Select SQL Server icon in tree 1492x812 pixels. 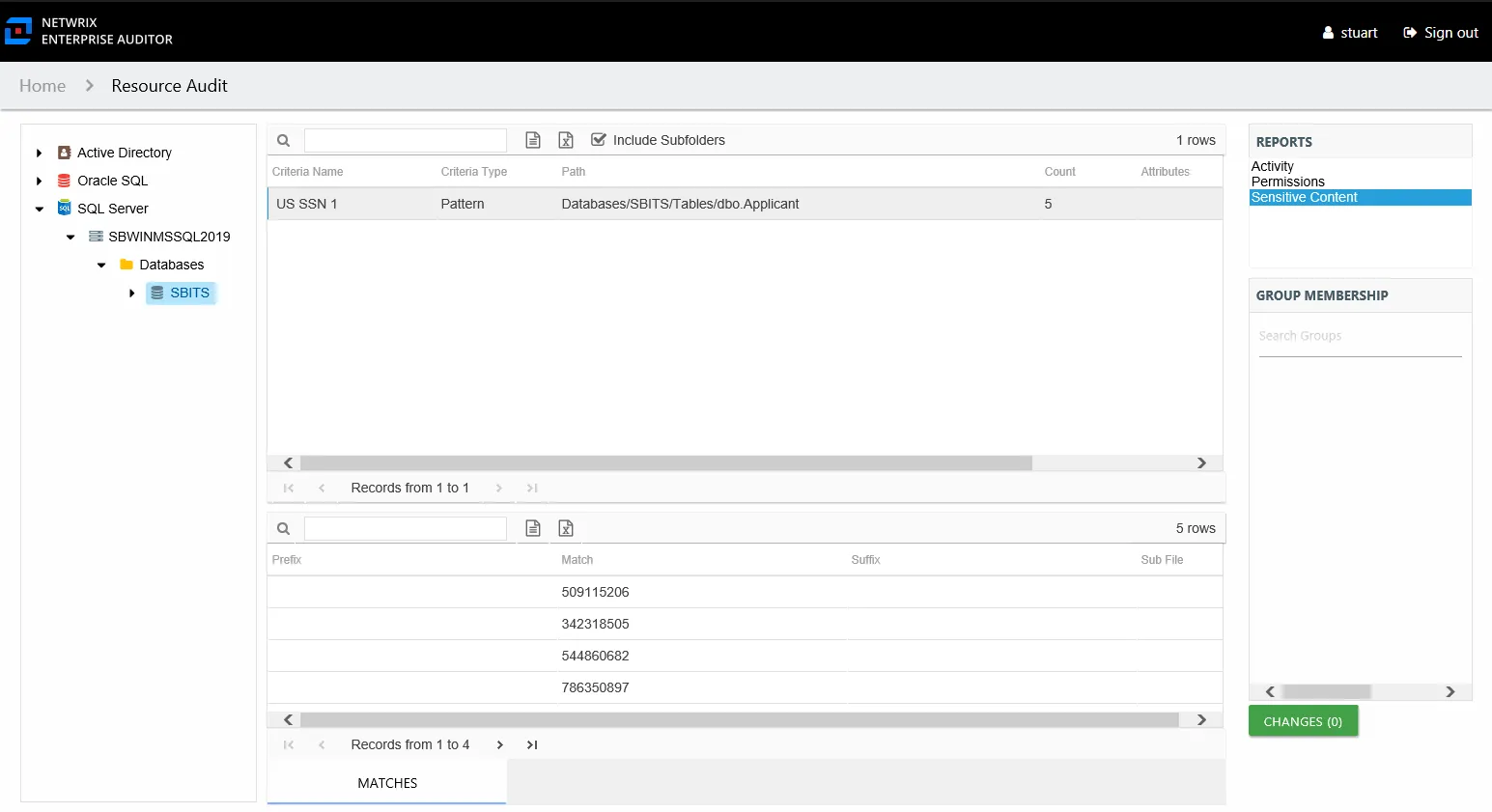coord(64,209)
